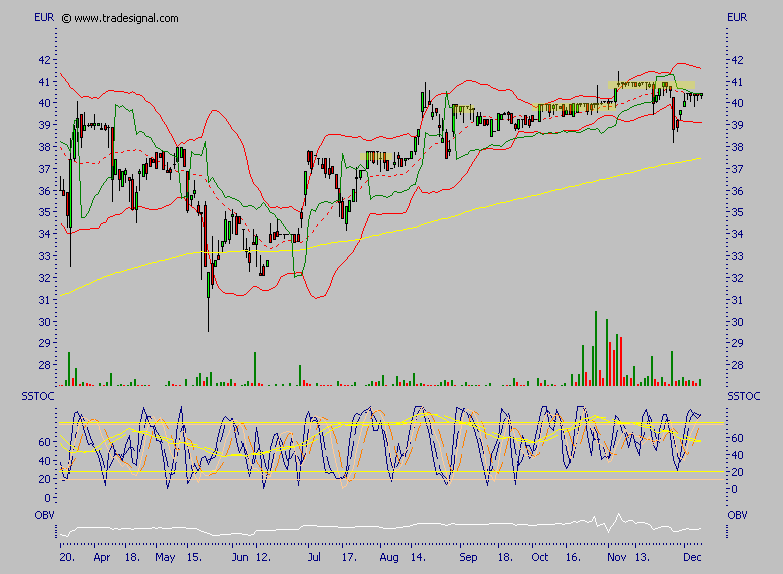Click the 0 level on left SSTOC scale
783x574 pixels.
click(47, 498)
